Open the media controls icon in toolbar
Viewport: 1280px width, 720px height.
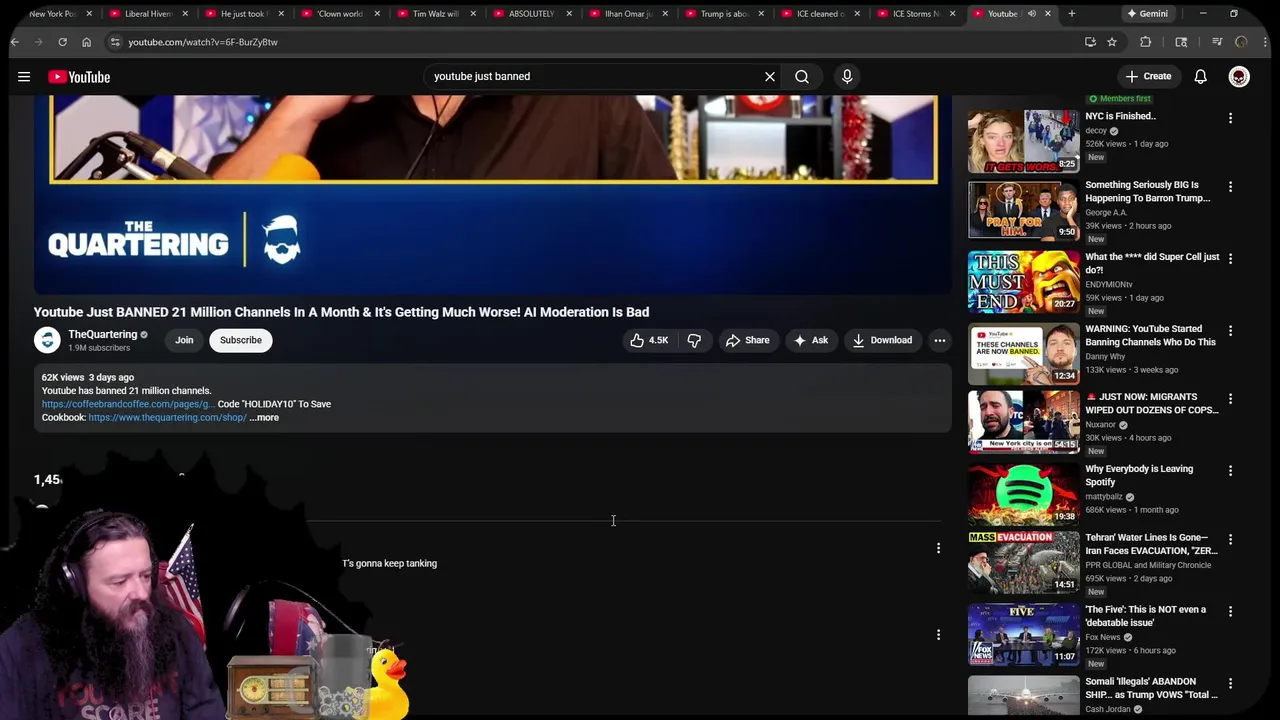pyautogui.click(x=1217, y=42)
